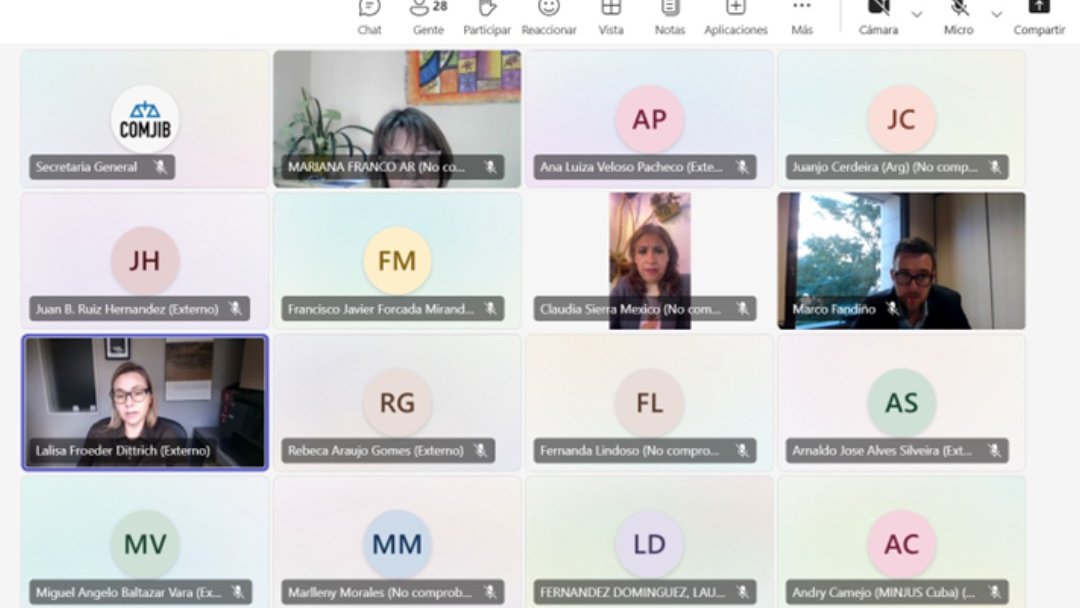Click the RG avatar of Rebeca Araujo Gomes
1080x608 pixels.
[x=397, y=403]
